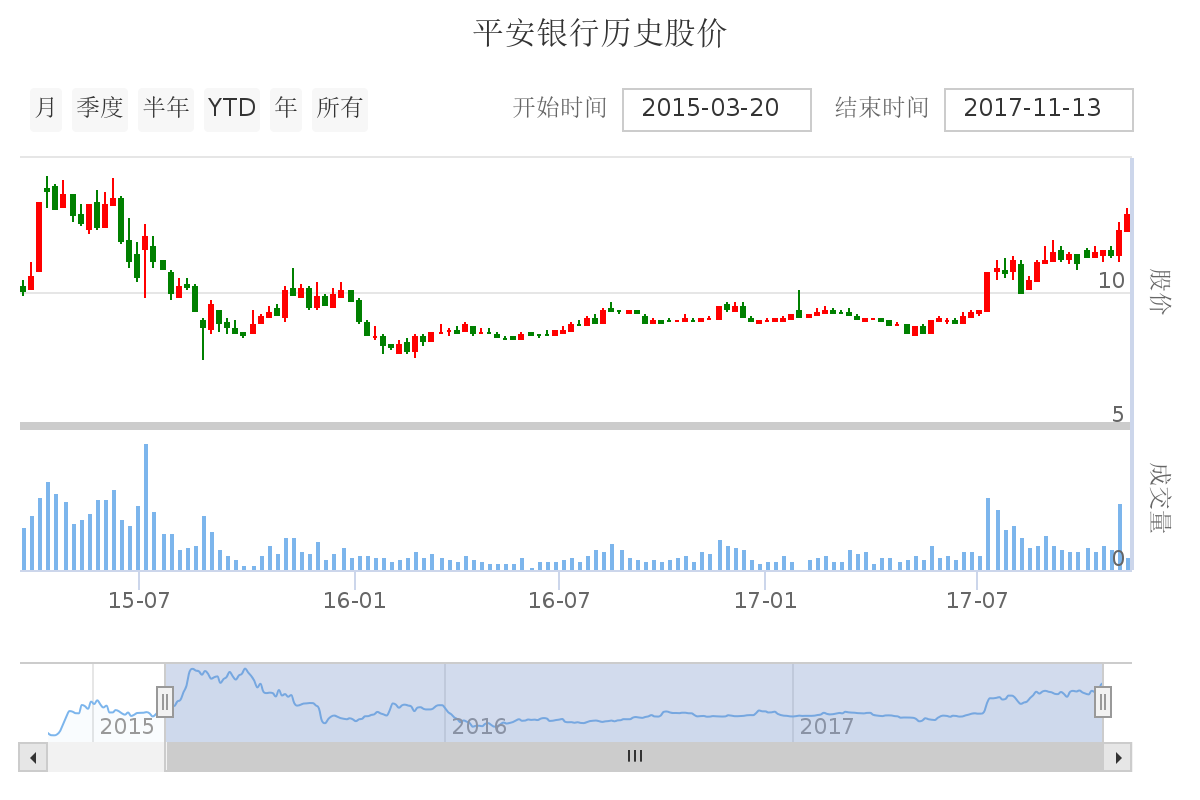Select the 年 range button

point(286,108)
